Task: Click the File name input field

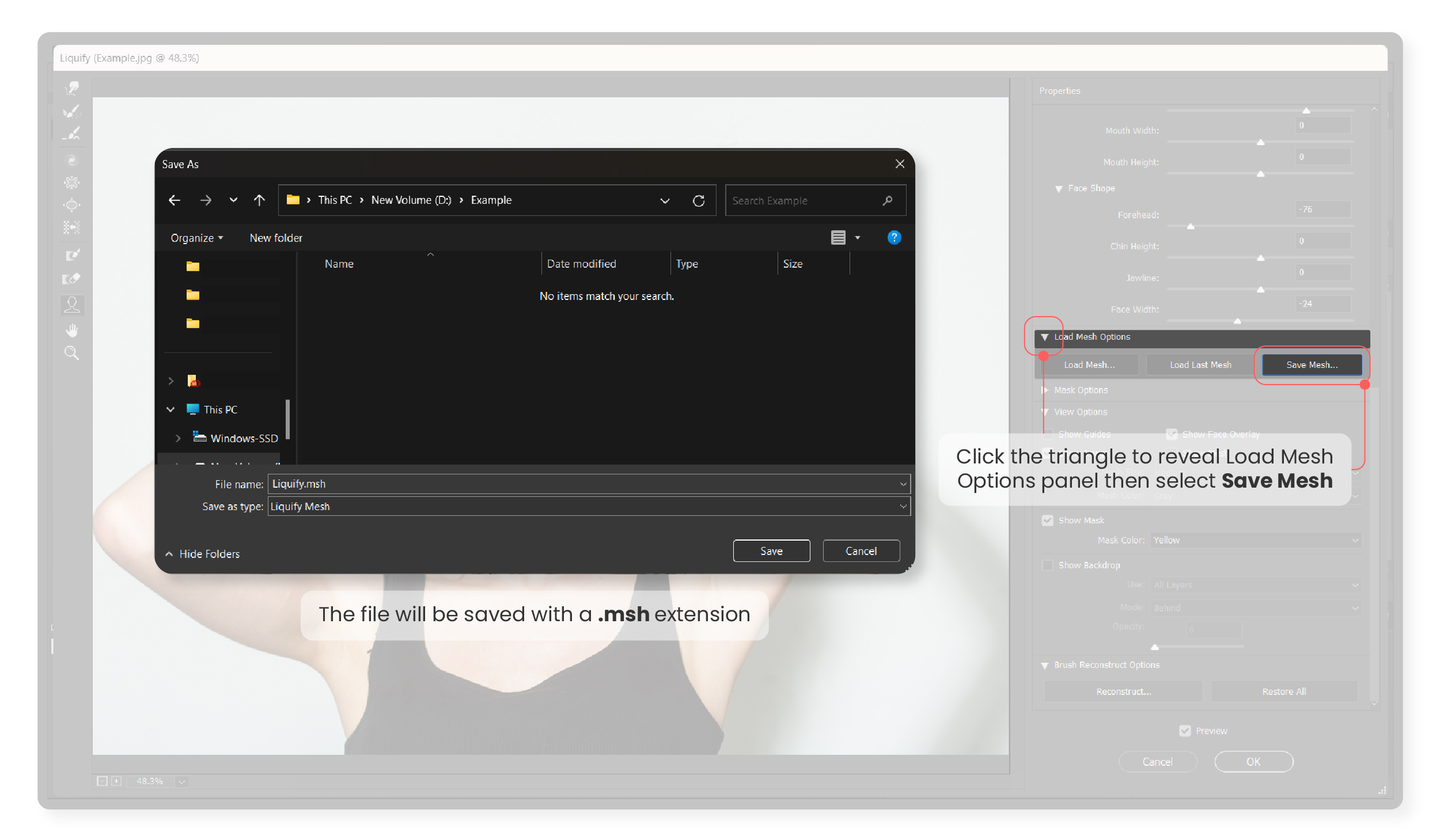Action: coord(589,484)
